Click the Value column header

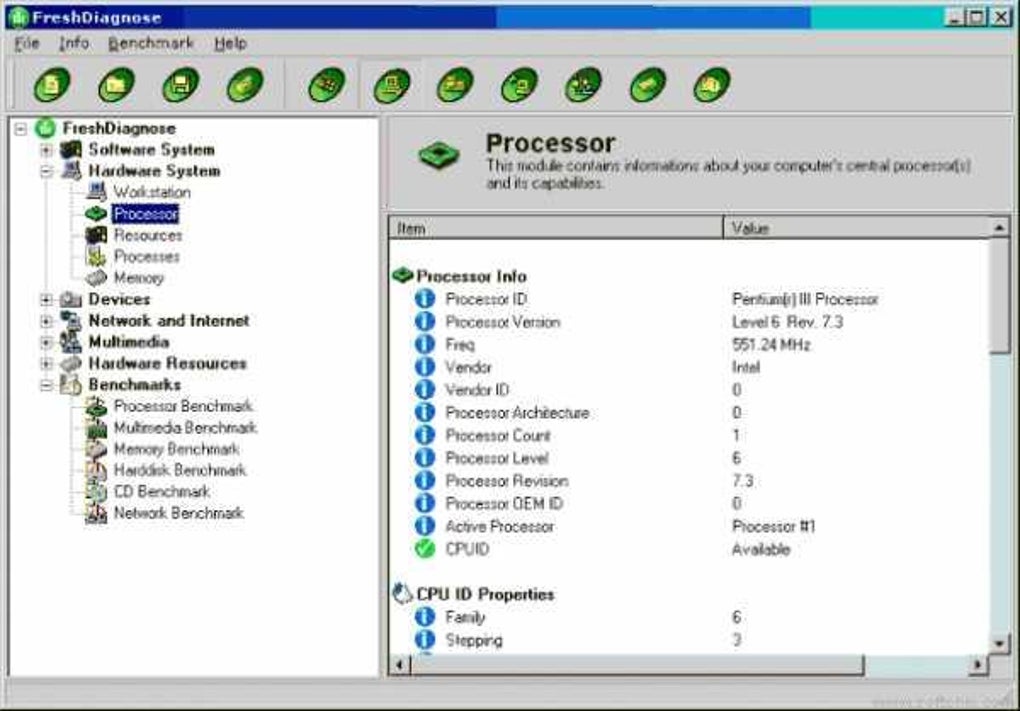pyautogui.click(x=856, y=228)
